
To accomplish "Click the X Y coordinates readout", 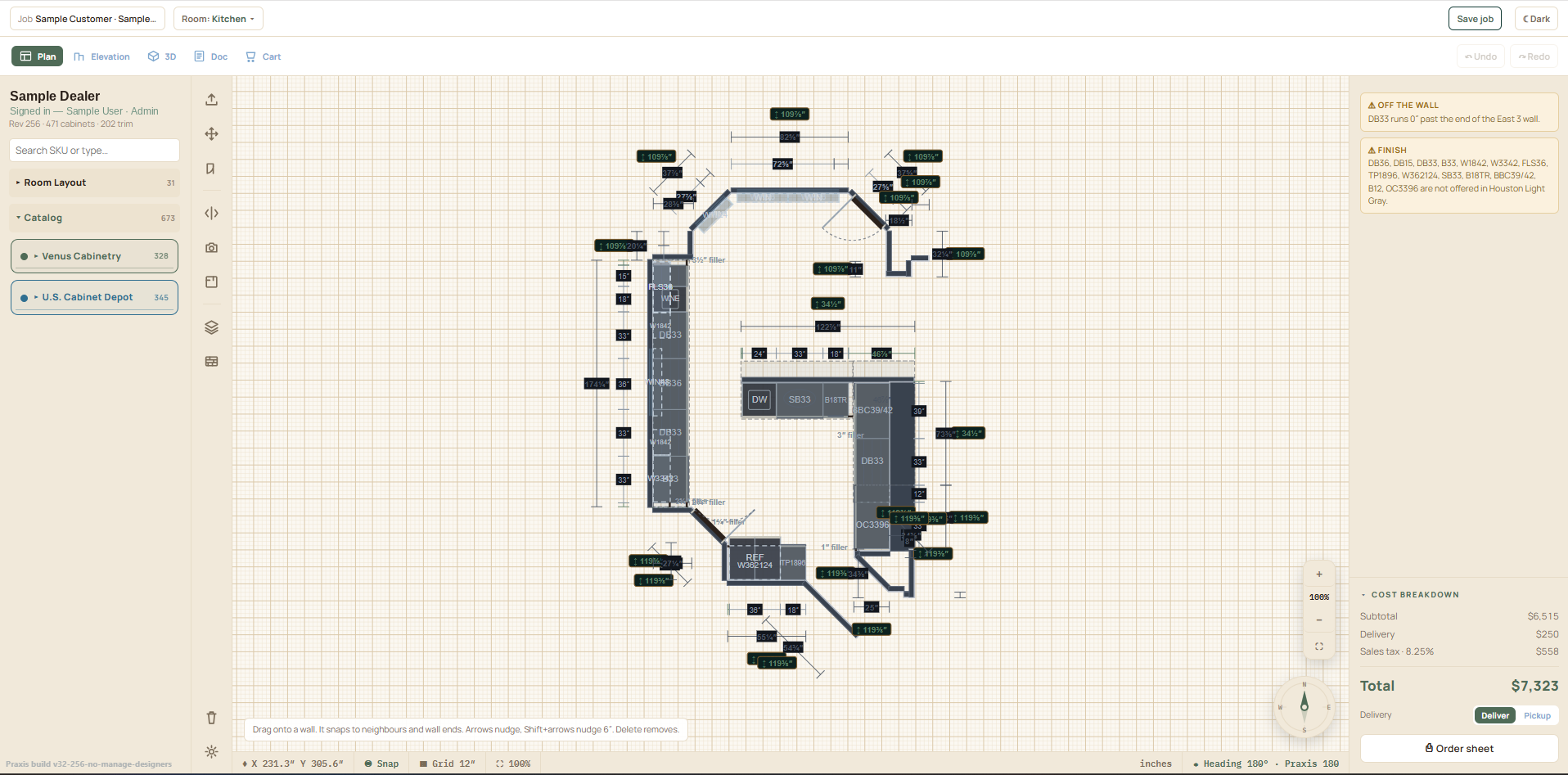I will pos(294,764).
